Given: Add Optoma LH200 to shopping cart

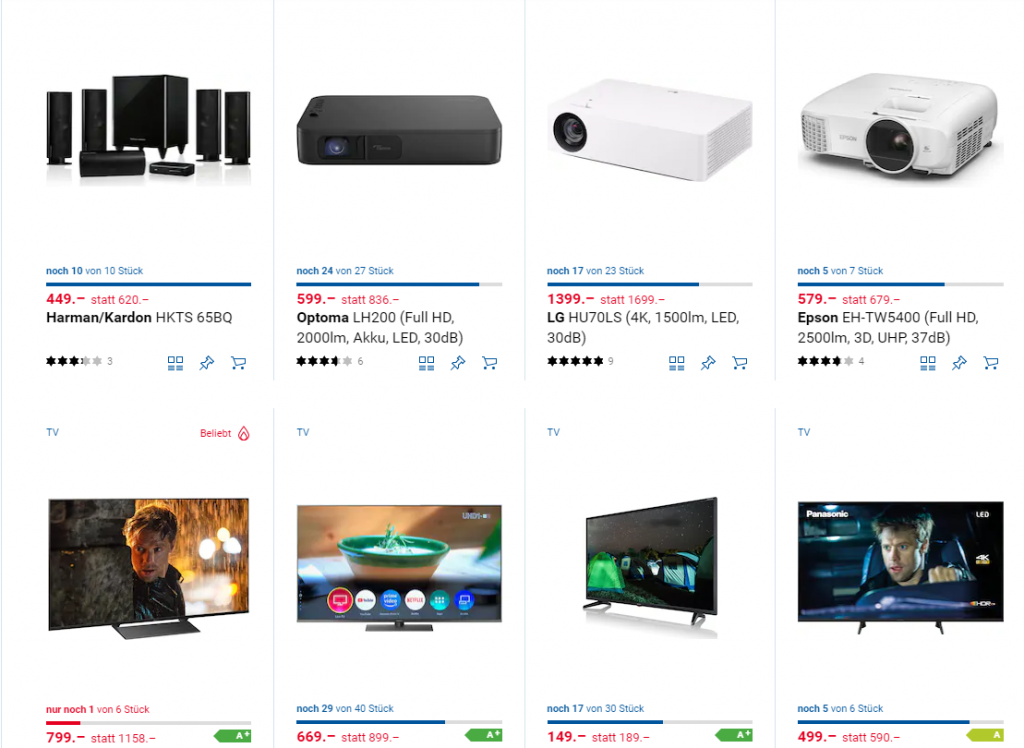Looking at the screenshot, I should pos(489,363).
